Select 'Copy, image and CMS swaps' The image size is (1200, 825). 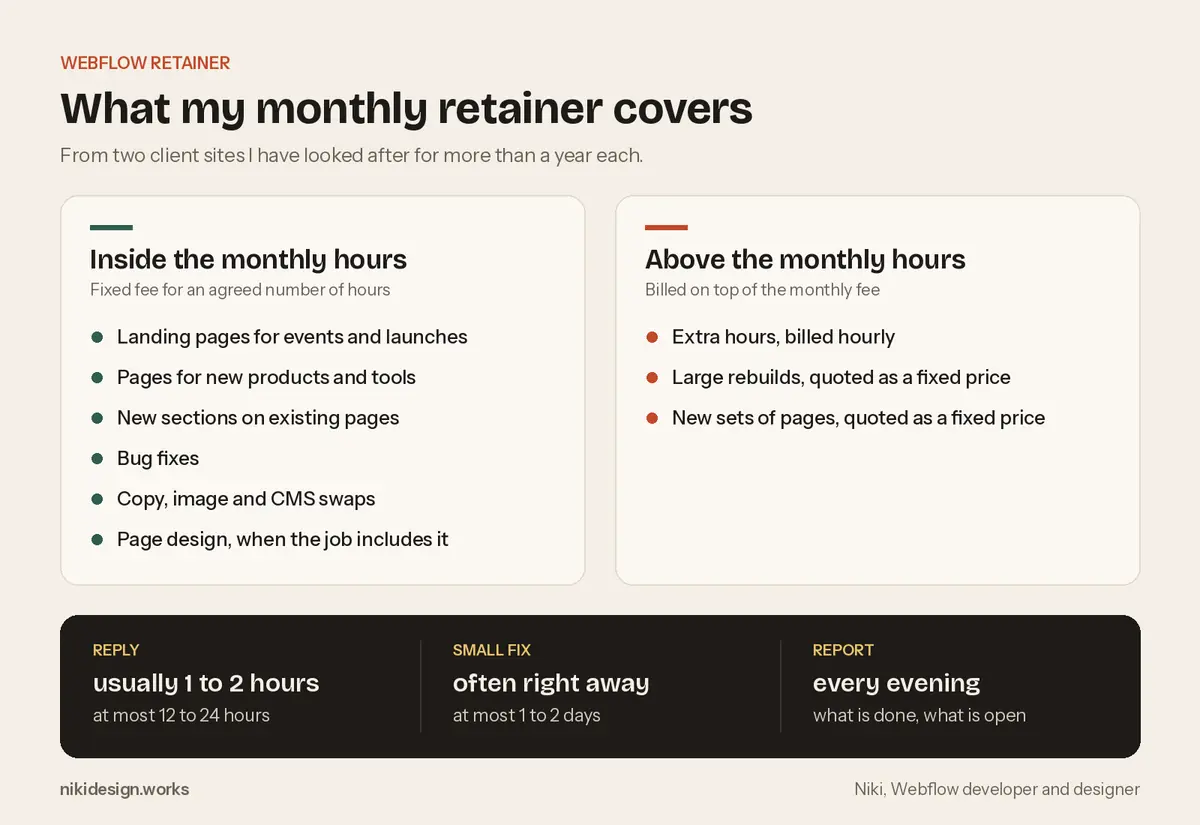click(x=246, y=499)
